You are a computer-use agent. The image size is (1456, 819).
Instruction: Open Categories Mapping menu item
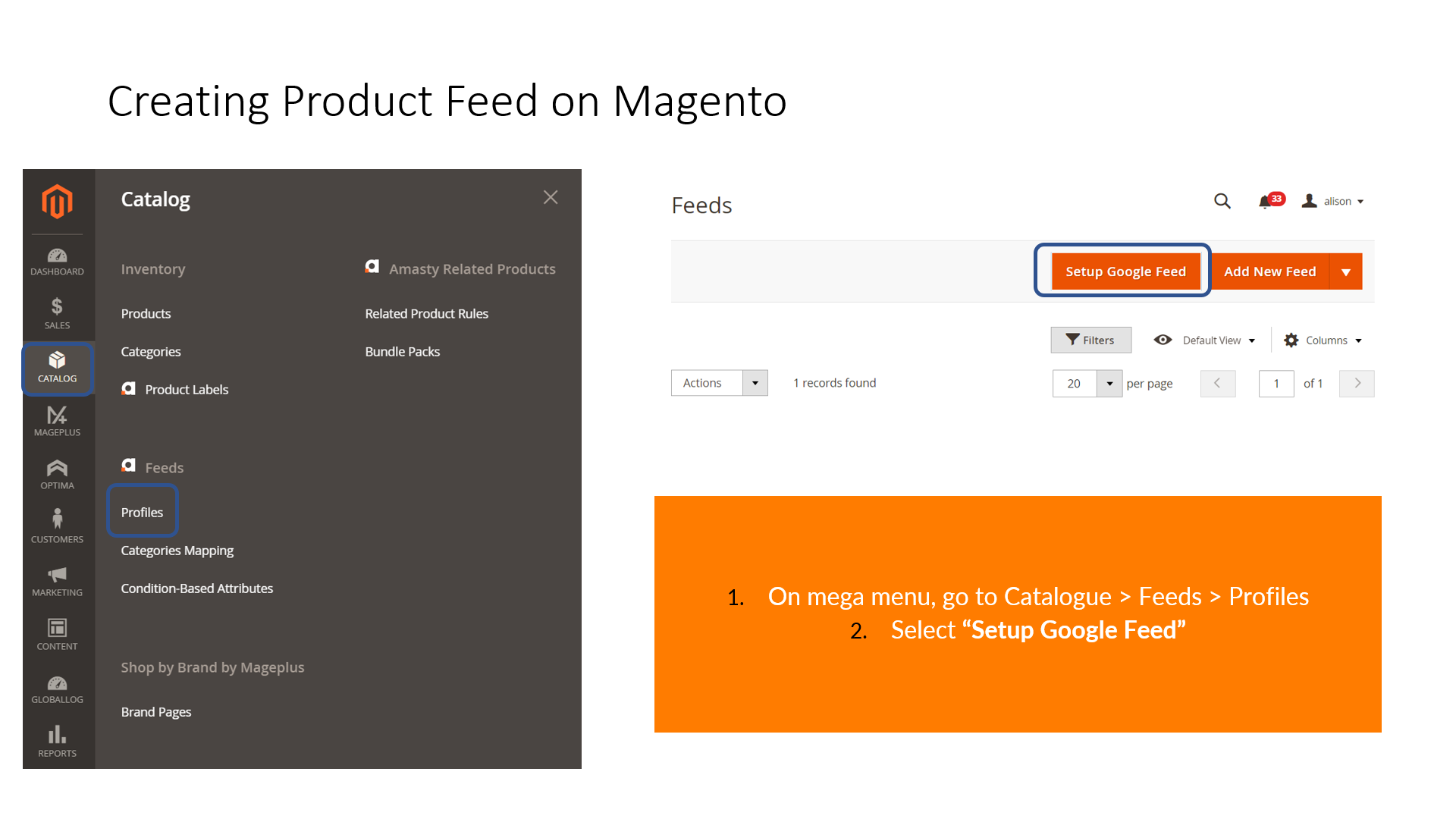coord(177,551)
